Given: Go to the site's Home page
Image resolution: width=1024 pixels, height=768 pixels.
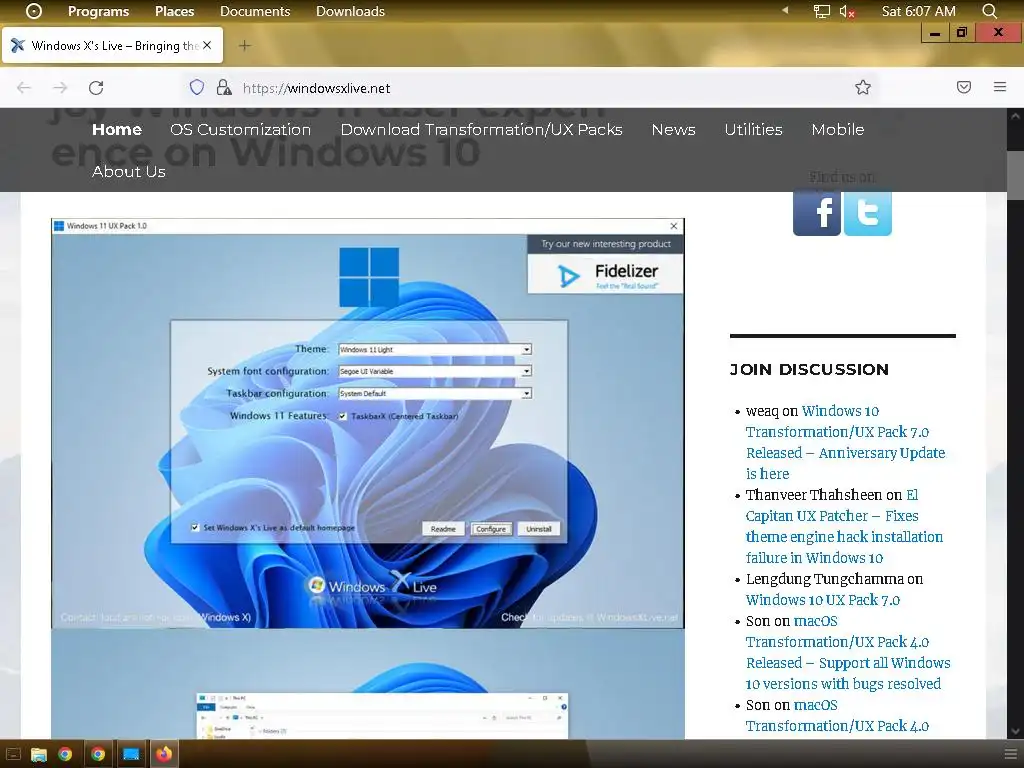Looking at the screenshot, I should 117,129.
